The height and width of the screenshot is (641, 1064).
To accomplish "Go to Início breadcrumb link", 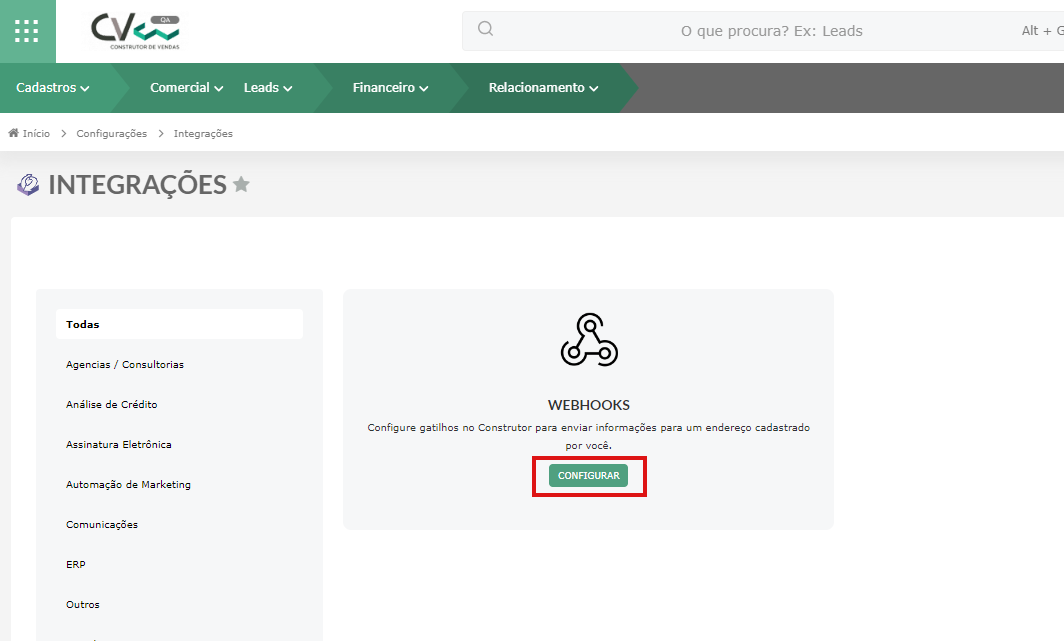I will (36, 134).
